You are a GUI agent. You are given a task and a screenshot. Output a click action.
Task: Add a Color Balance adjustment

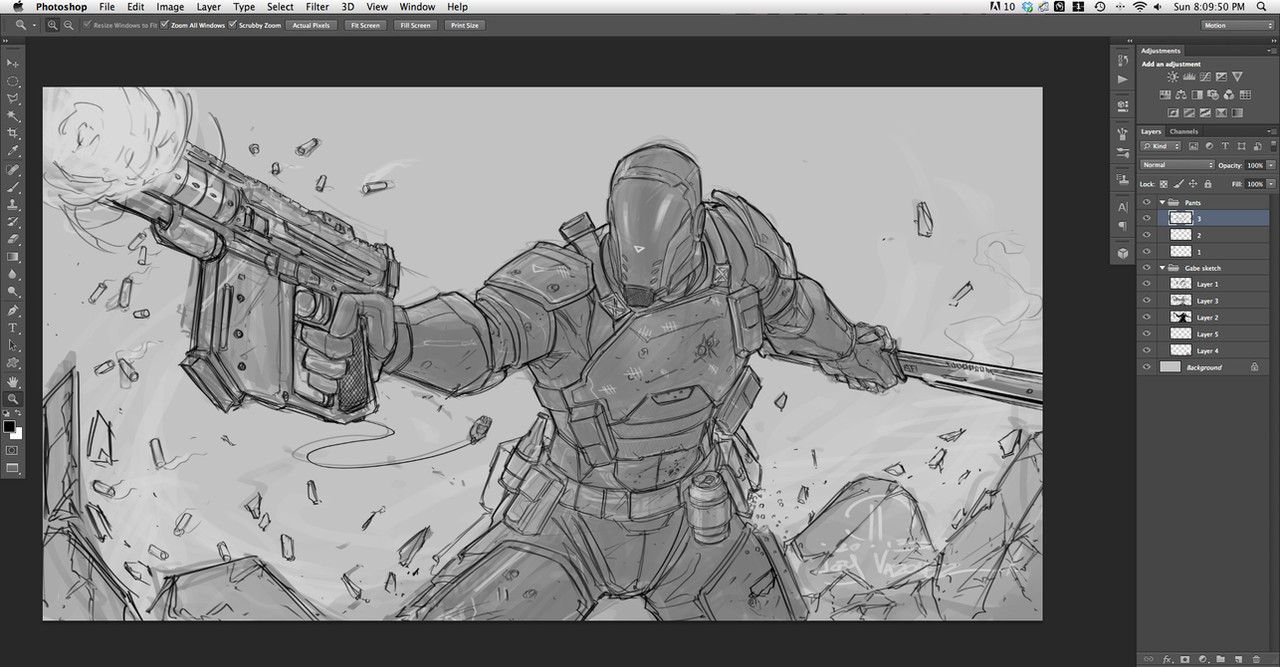(1181, 94)
